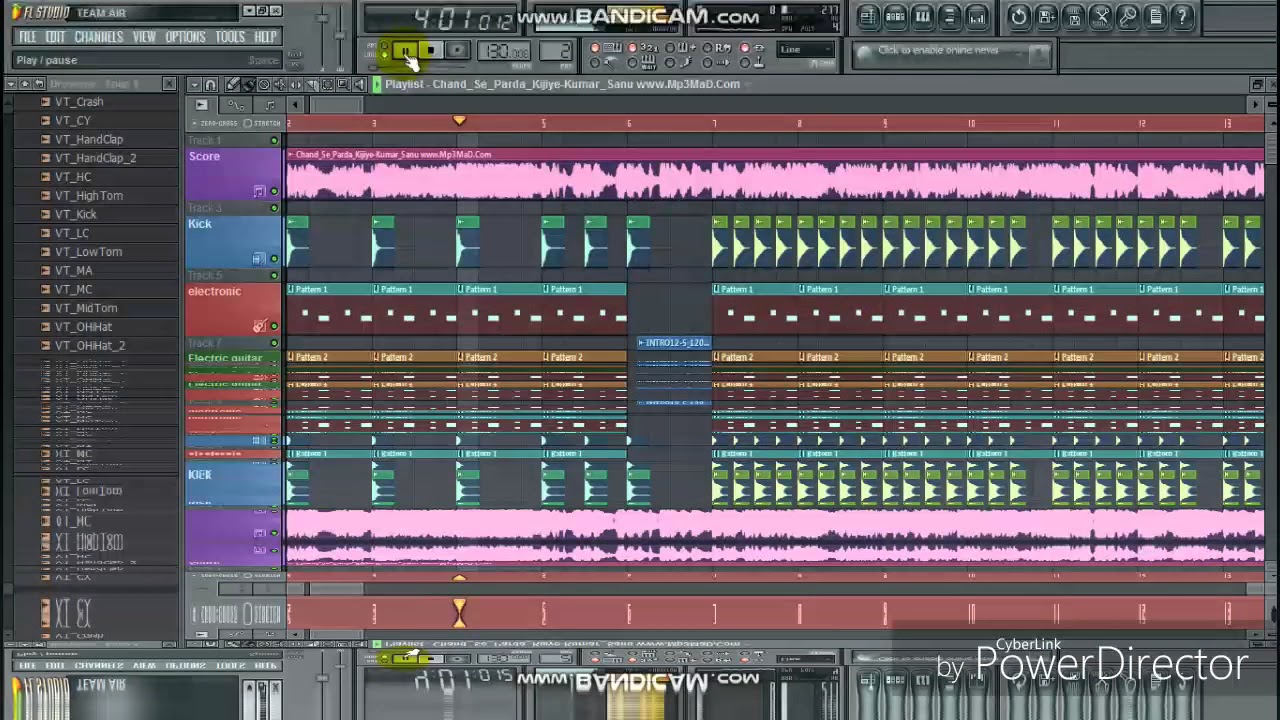Open the TOOLS menu
Image resolution: width=1280 pixels, height=720 pixels.
pos(230,37)
